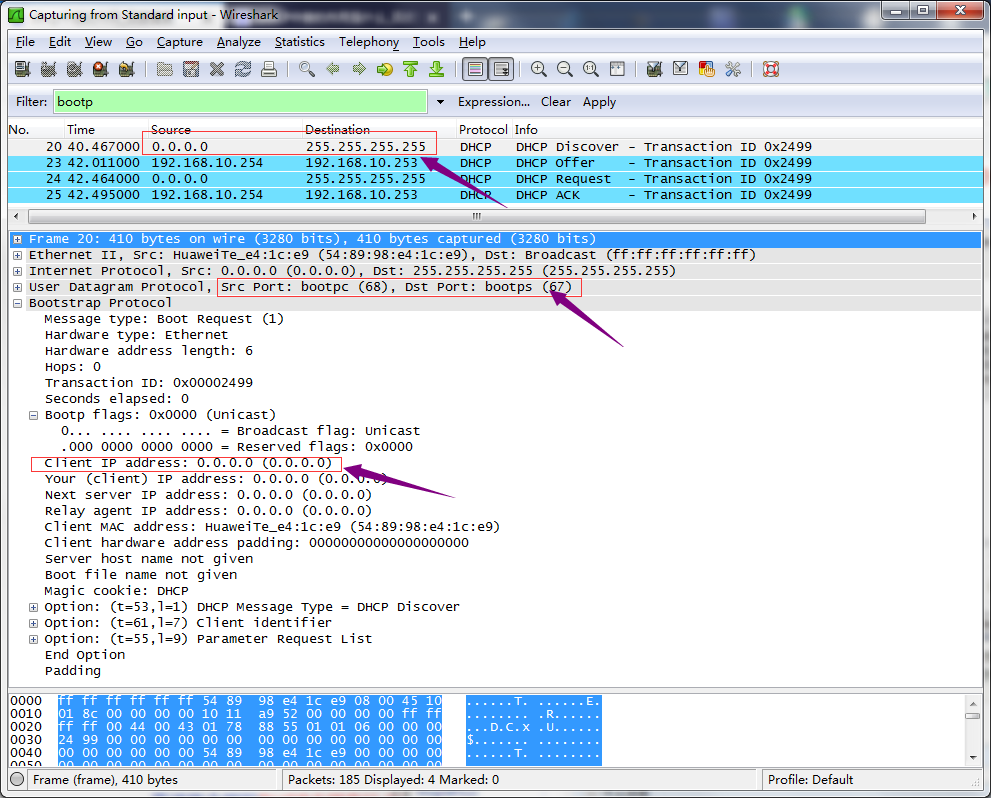Screen dimensions: 991x798
Task: Save the capture file icon
Action: [191, 69]
